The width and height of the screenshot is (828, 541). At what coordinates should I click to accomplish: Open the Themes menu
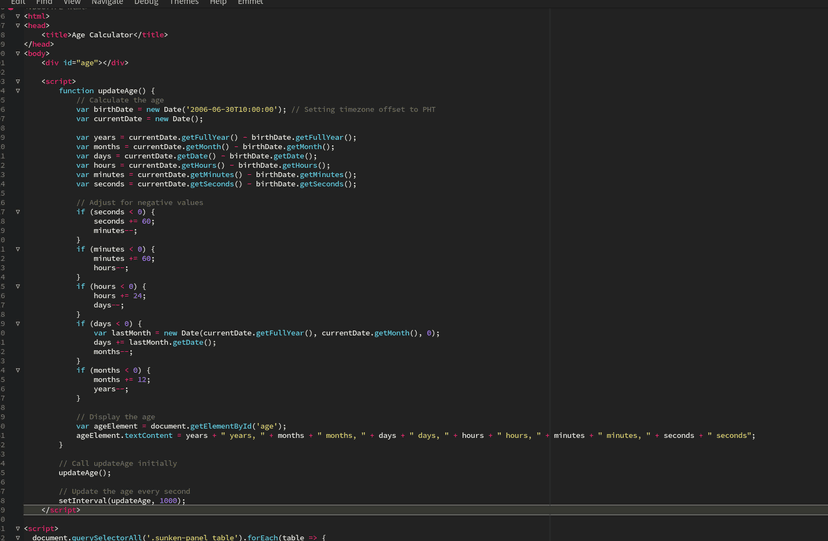coord(184,3)
